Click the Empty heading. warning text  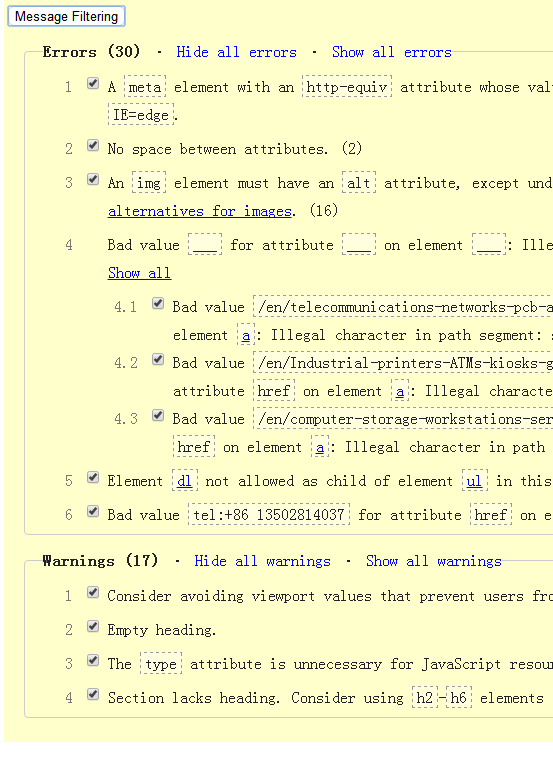(x=162, y=630)
